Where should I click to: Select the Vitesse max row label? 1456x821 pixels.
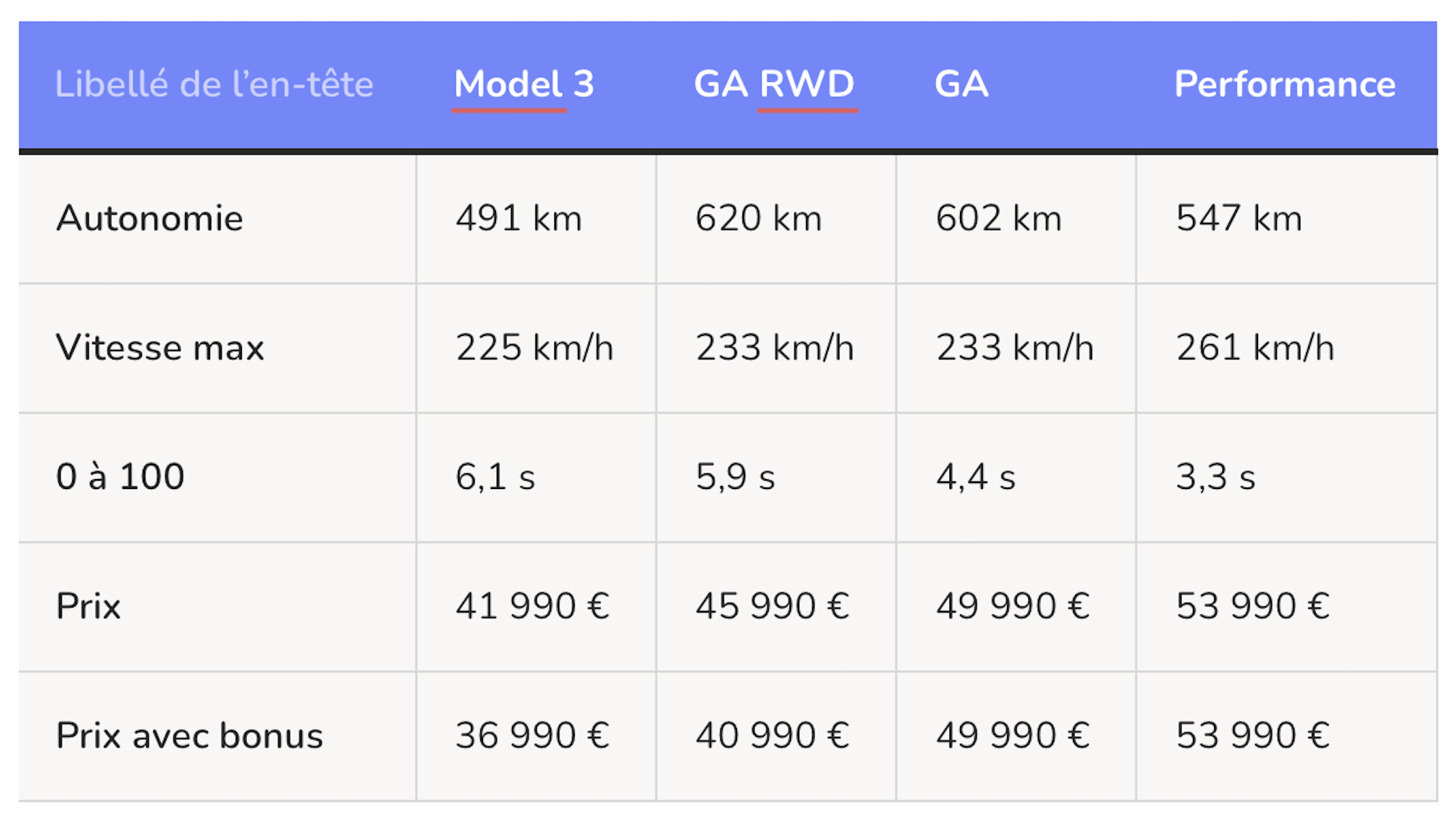point(160,348)
